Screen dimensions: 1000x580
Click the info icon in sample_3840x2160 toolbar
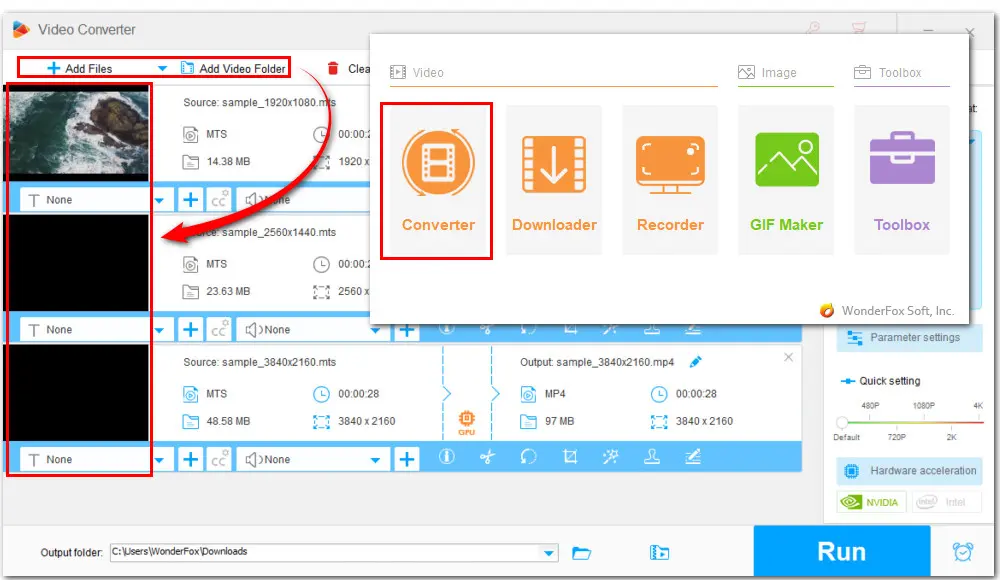446,457
